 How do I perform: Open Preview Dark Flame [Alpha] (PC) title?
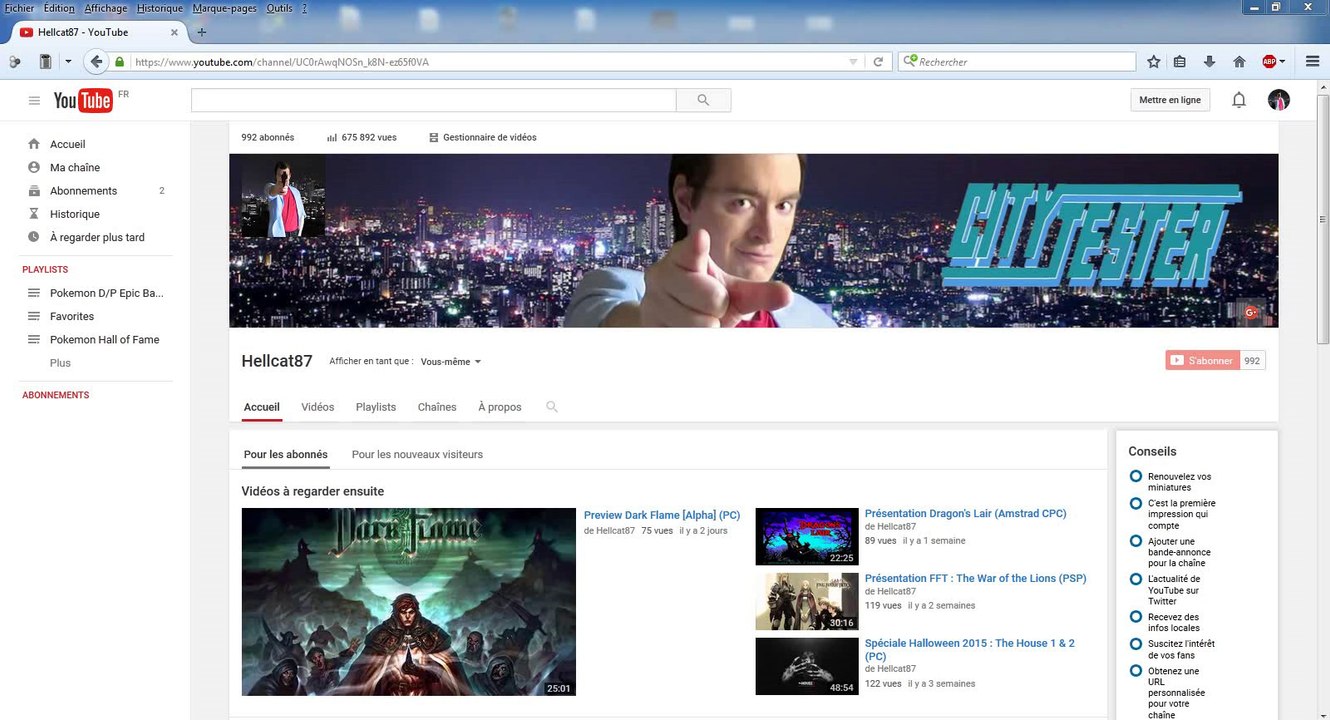point(662,515)
